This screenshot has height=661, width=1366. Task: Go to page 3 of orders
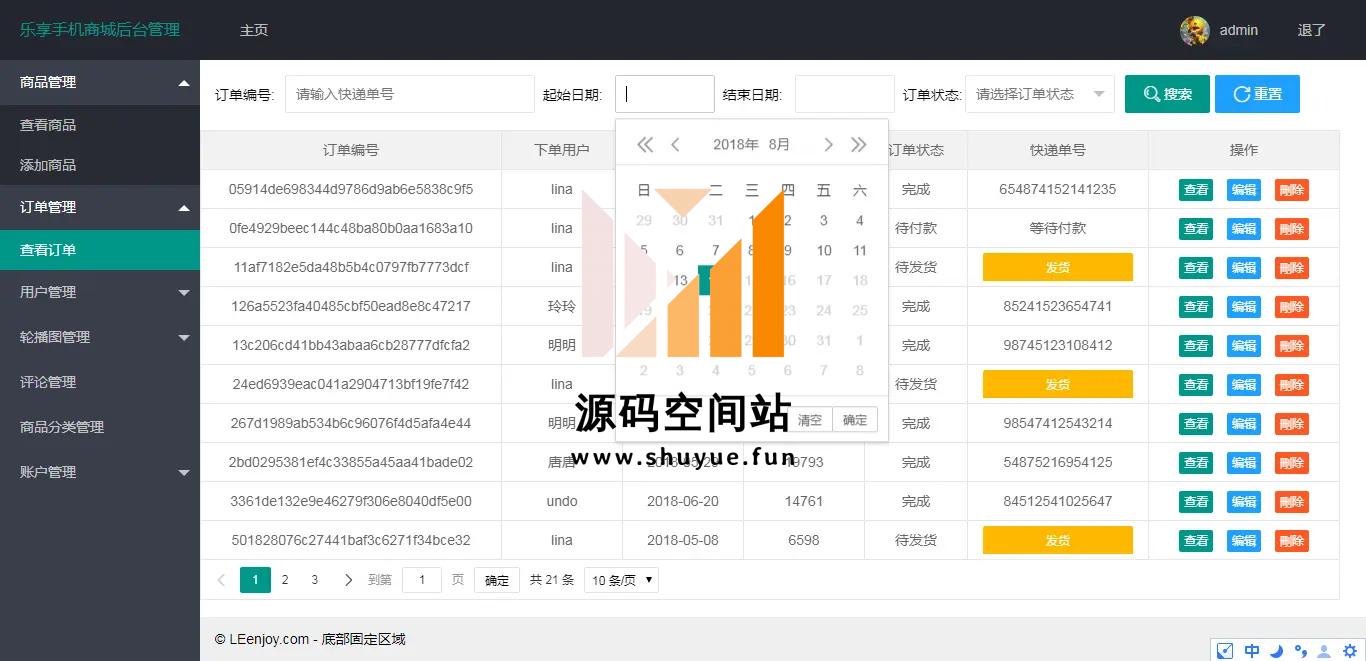pos(314,580)
